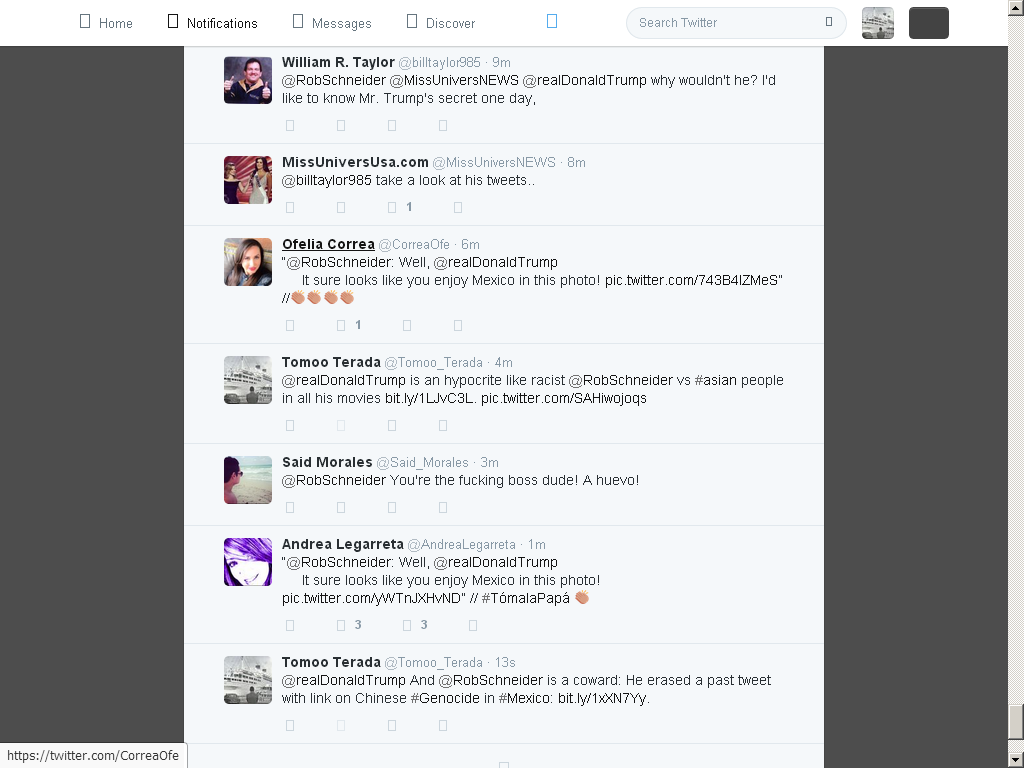The image size is (1024, 768).
Task: Open the Andrea Legarreta name link
Action: (x=343, y=545)
